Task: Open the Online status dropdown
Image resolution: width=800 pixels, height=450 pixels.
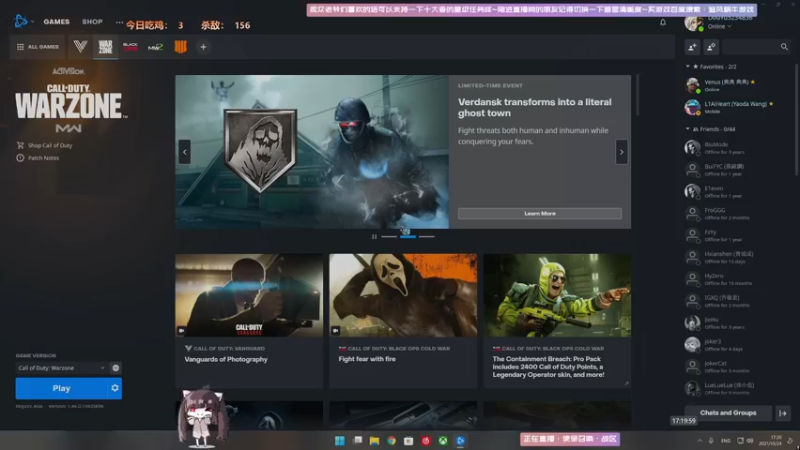Action: 719,27
